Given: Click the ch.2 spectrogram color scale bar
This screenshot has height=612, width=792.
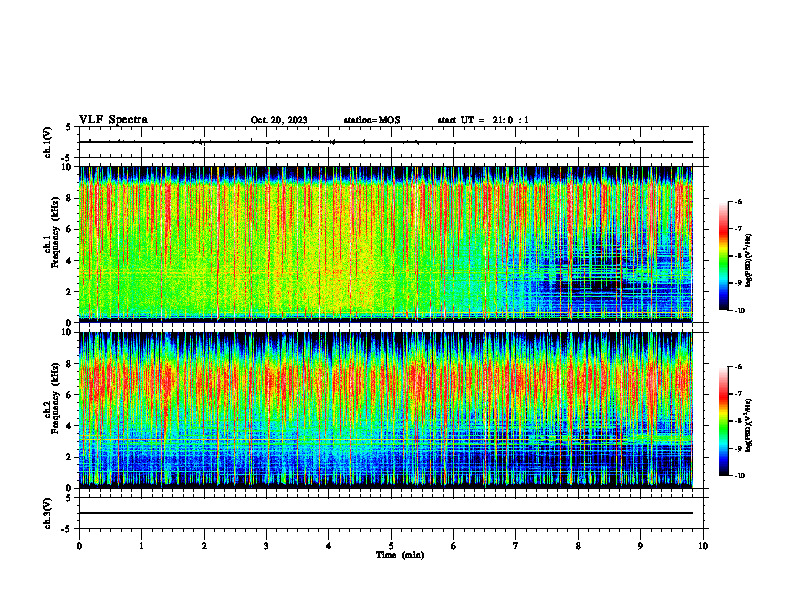Looking at the screenshot, I should [724, 421].
